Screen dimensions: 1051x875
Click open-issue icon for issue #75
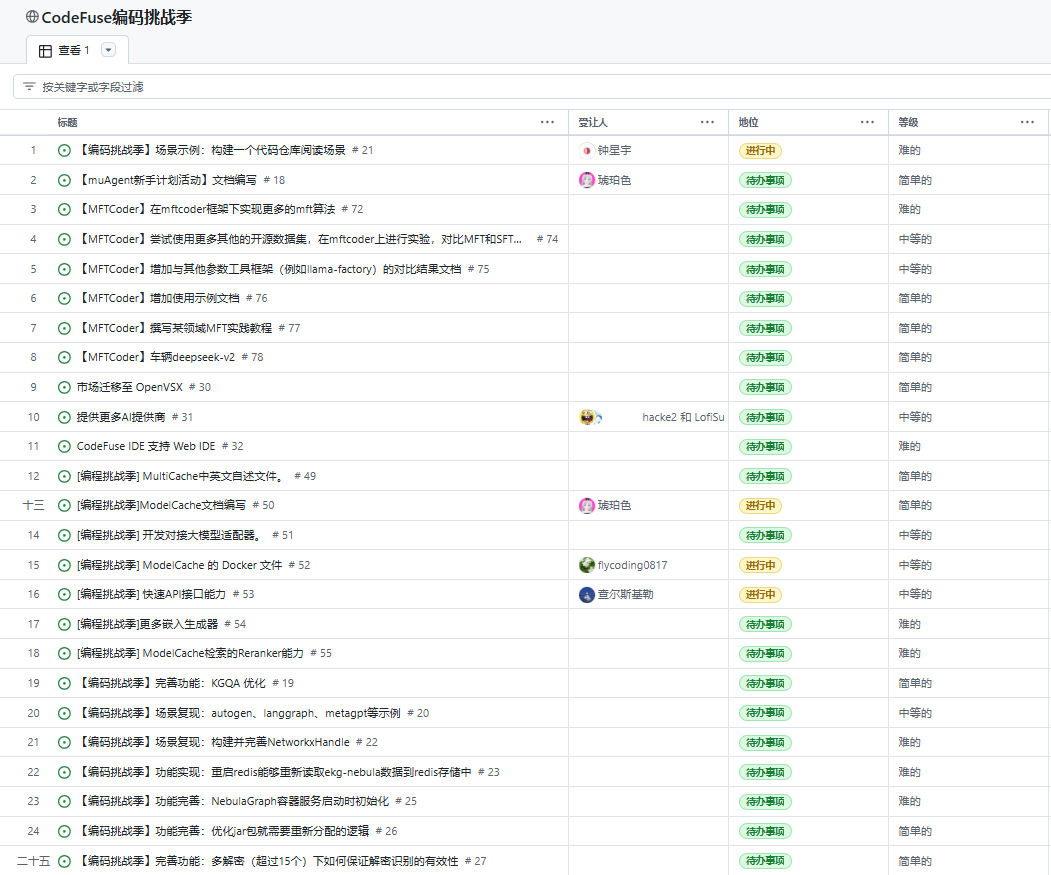[x=64, y=269]
